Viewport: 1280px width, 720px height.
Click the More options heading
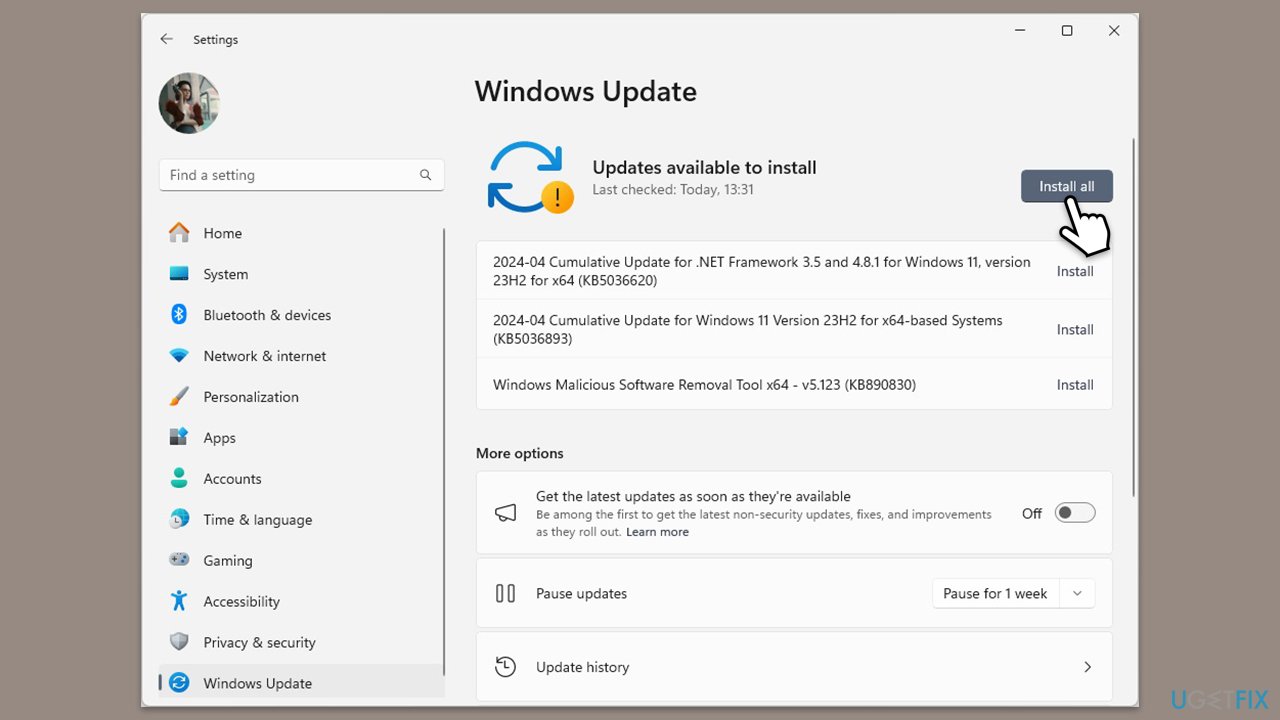(x=519, y=453)
